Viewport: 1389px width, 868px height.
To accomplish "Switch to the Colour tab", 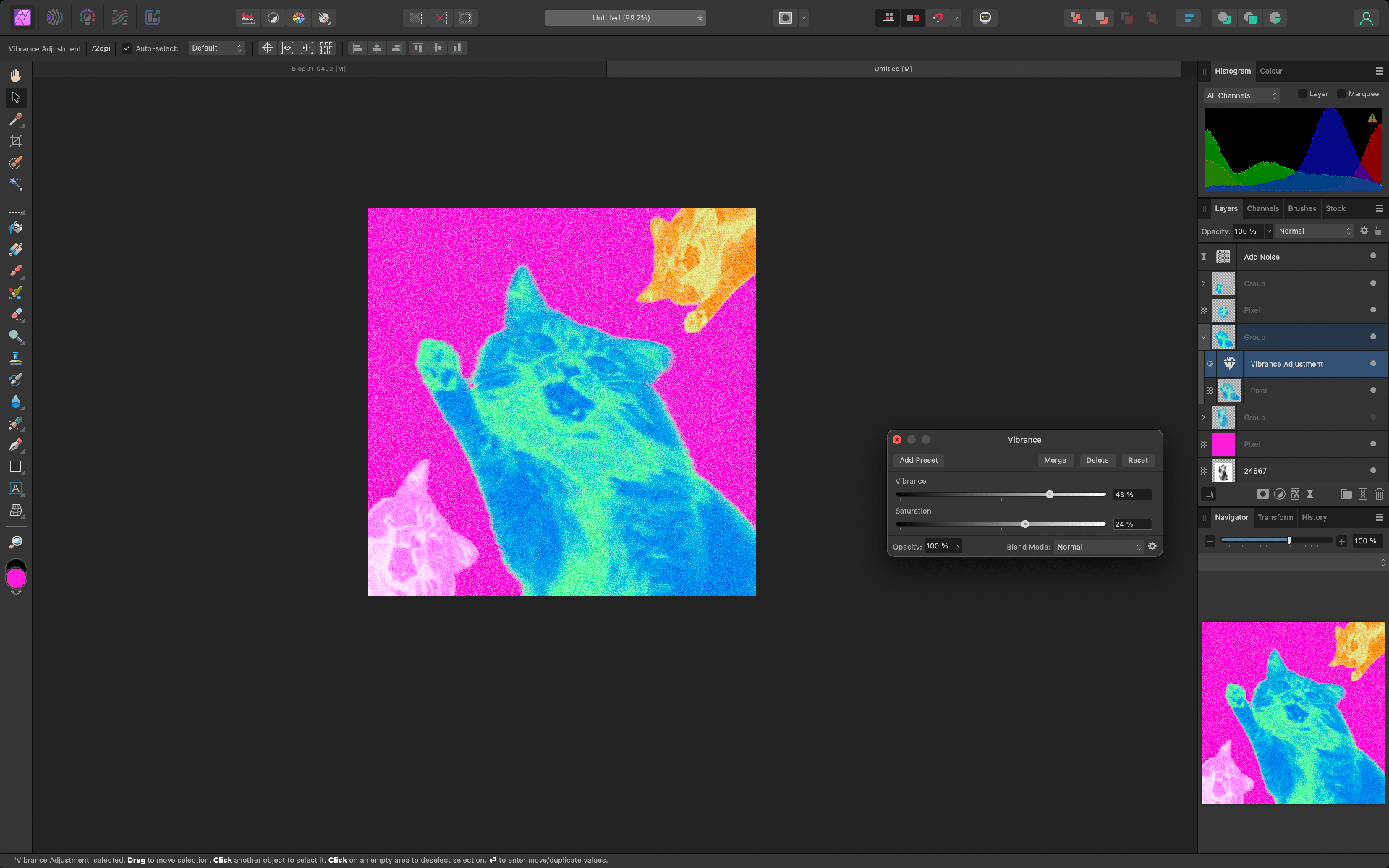I will [x=1270, y=70].
